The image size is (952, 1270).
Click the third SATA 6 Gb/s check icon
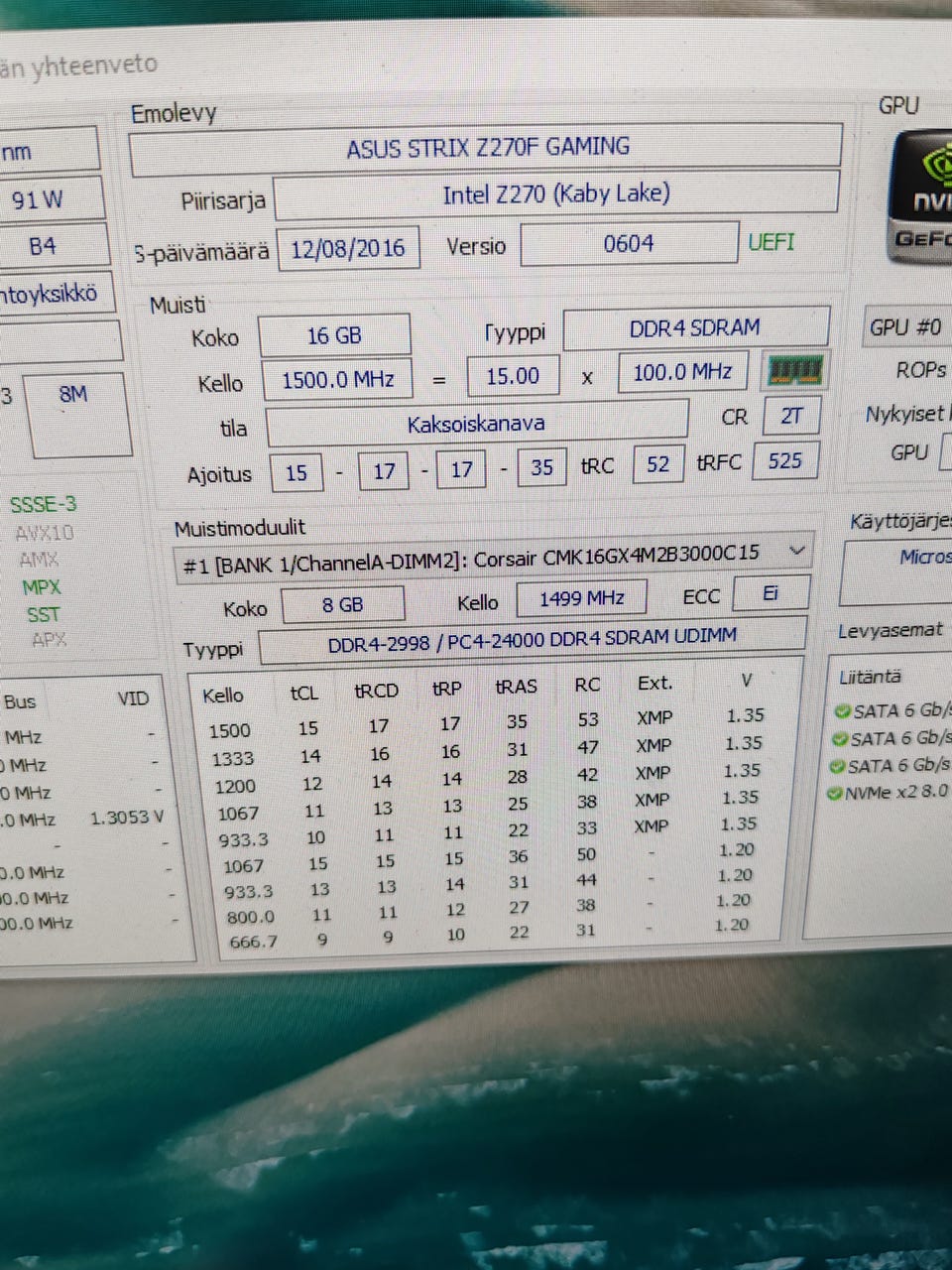coord(839,766)
